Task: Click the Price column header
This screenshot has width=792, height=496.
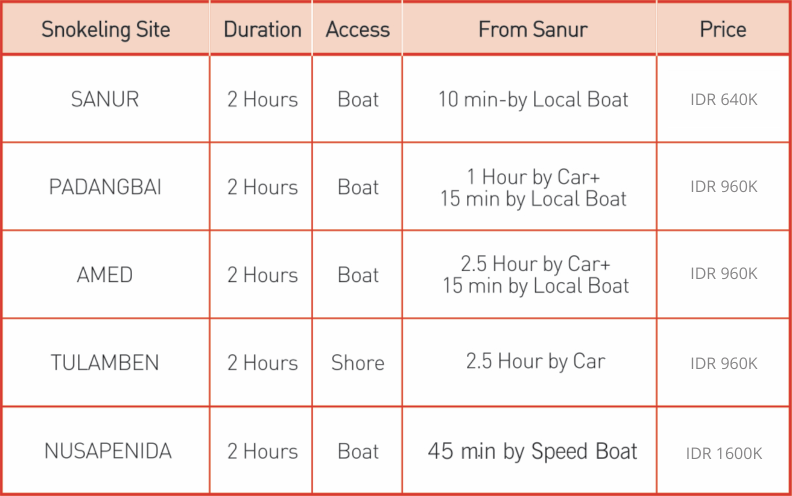Action: pos(723,29)
